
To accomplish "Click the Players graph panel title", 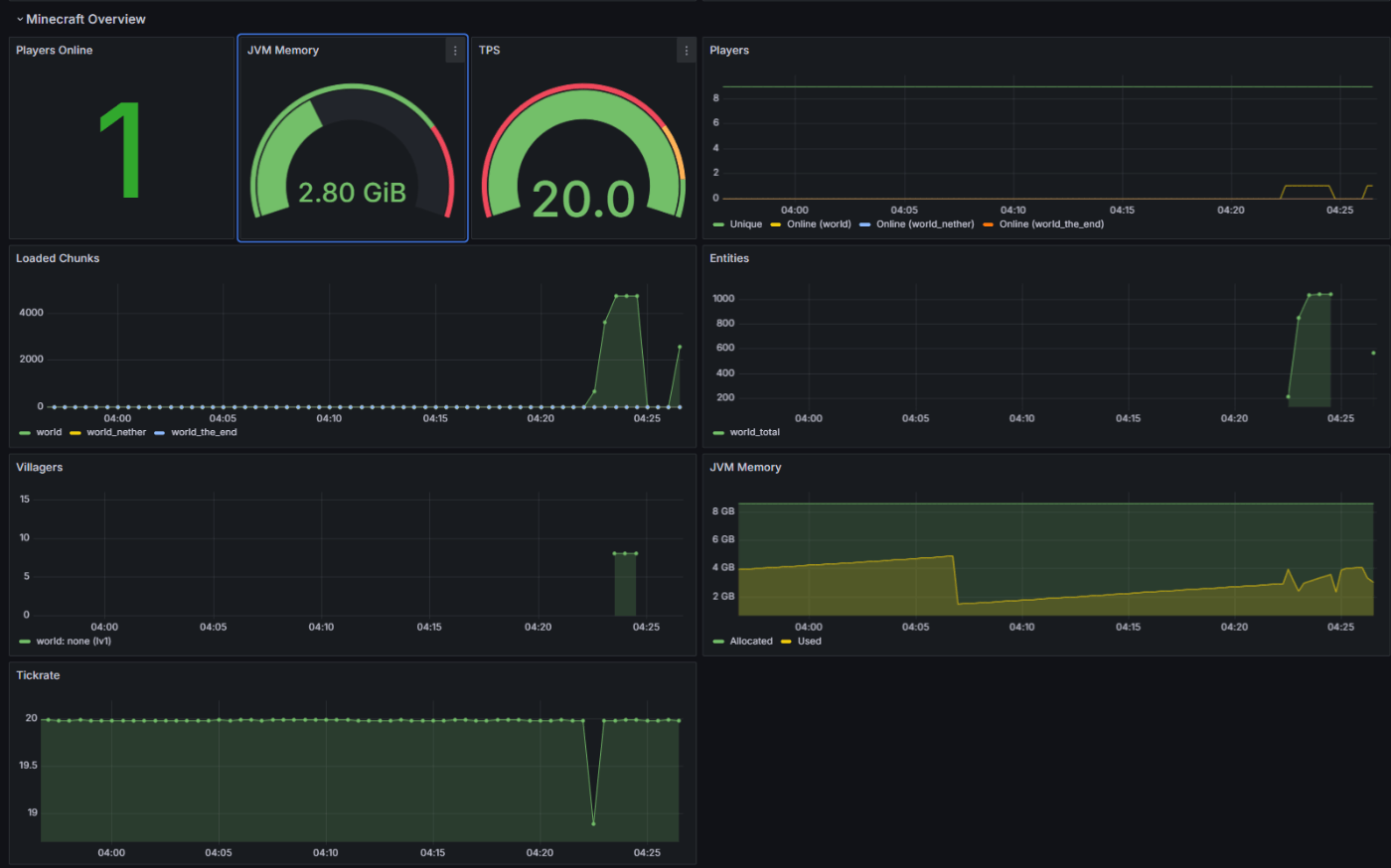I will (729, 51).
